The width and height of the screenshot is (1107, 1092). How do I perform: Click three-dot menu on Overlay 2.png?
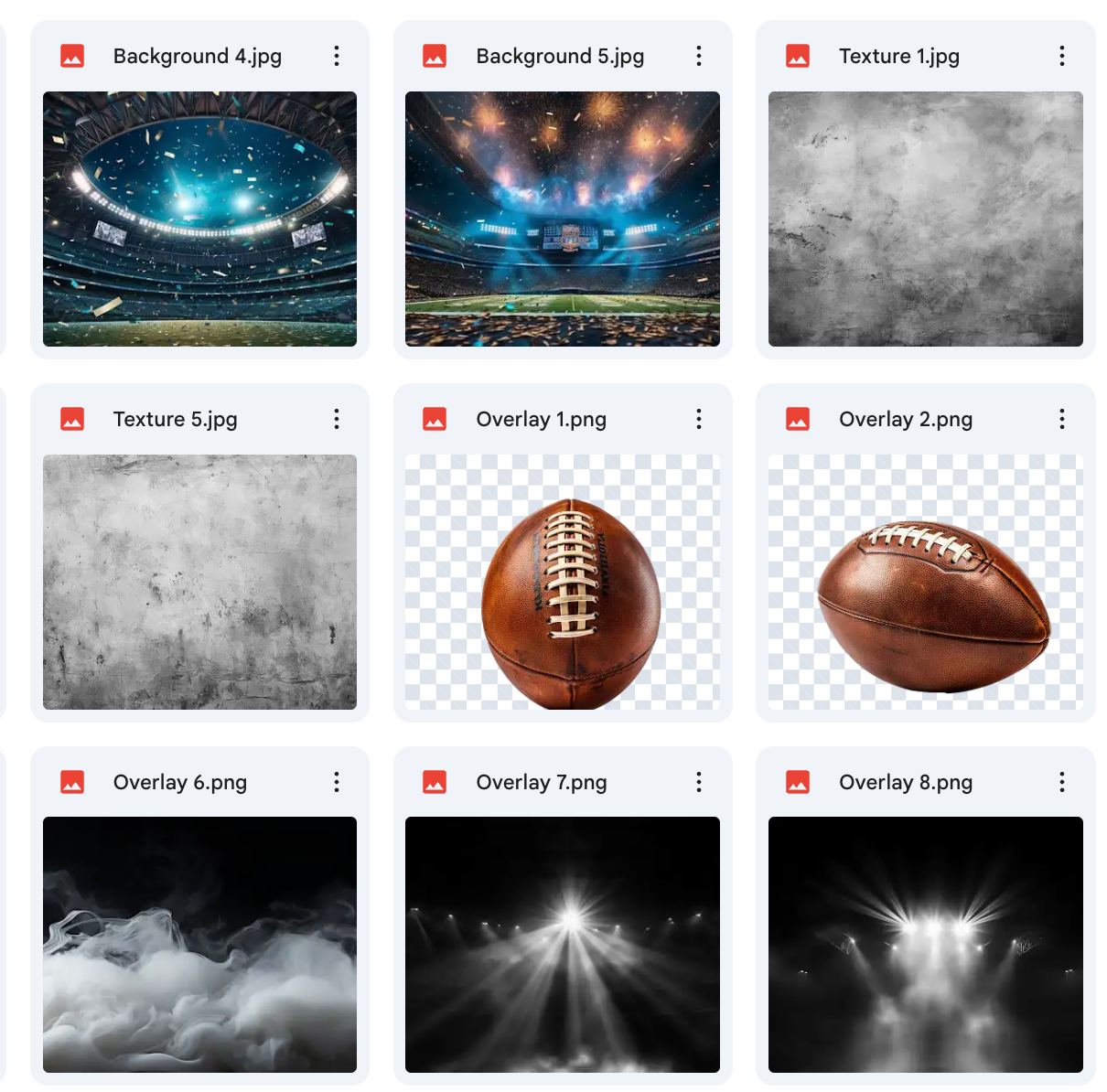click(1062, 419)
